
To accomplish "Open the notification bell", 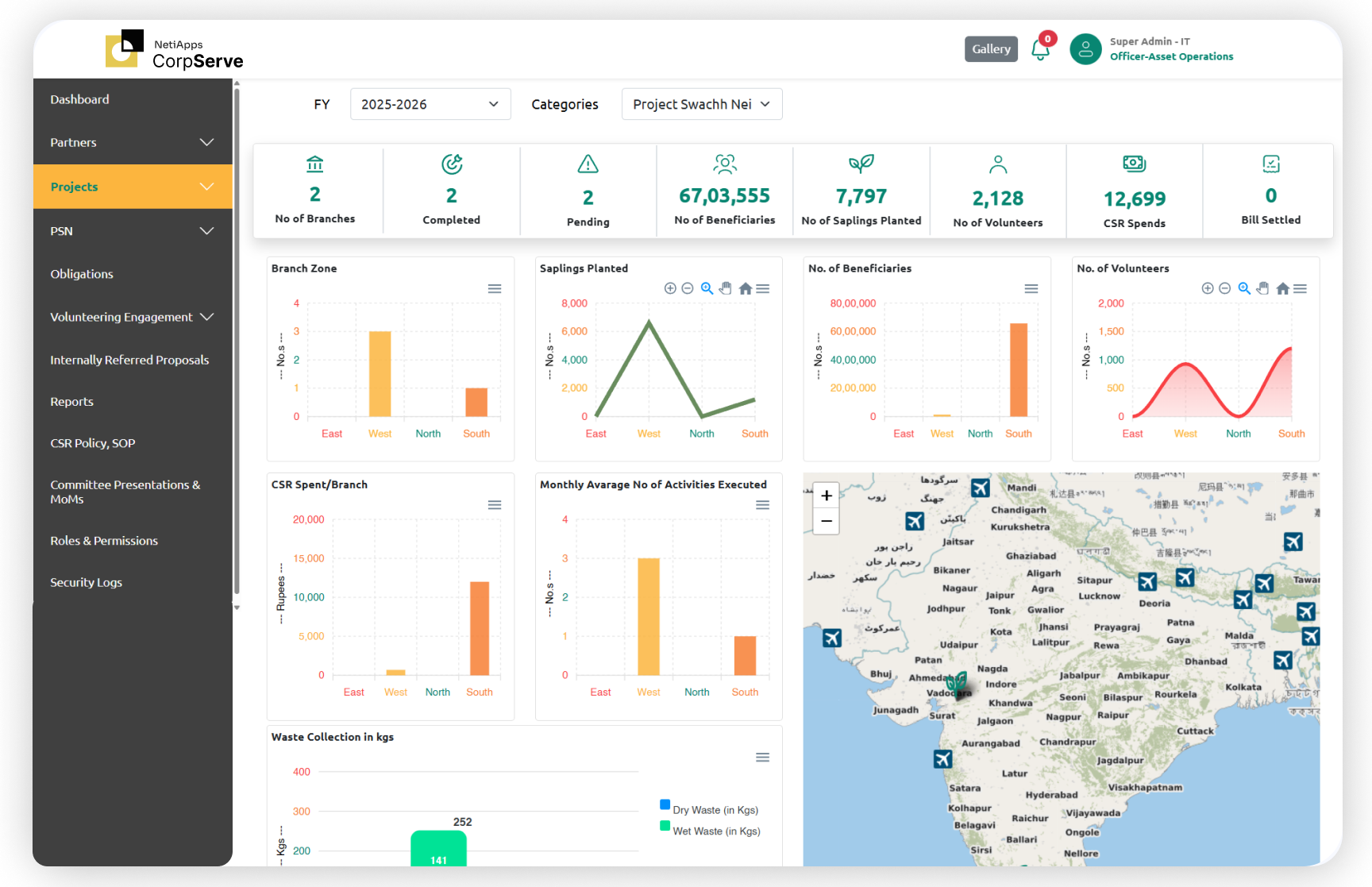I will pos(1041,49).
